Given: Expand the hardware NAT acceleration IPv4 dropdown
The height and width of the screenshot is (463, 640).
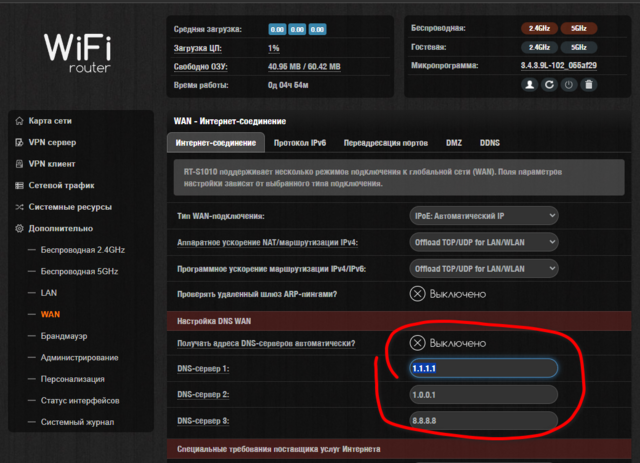Looking at the screenshot, I should [484, 242].
